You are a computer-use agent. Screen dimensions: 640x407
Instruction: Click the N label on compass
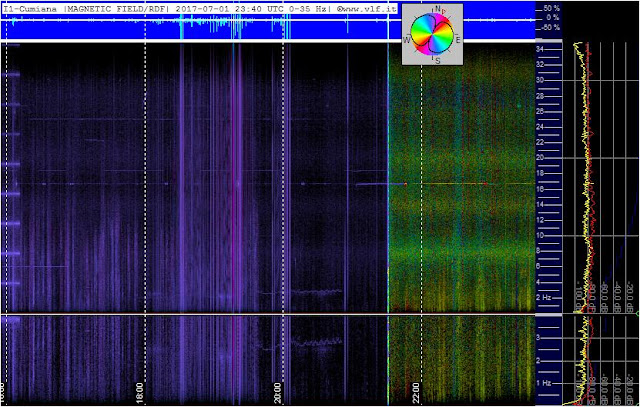[x=438, y=9]
